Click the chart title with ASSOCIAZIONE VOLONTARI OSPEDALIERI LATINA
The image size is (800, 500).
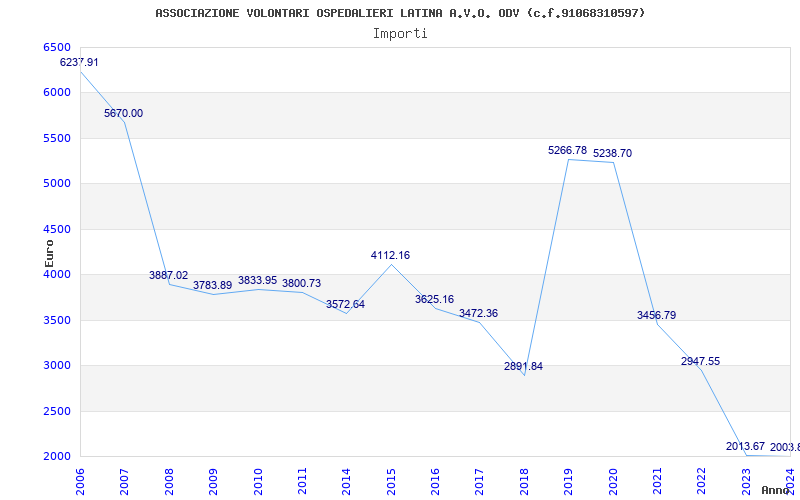click(400, 13)
